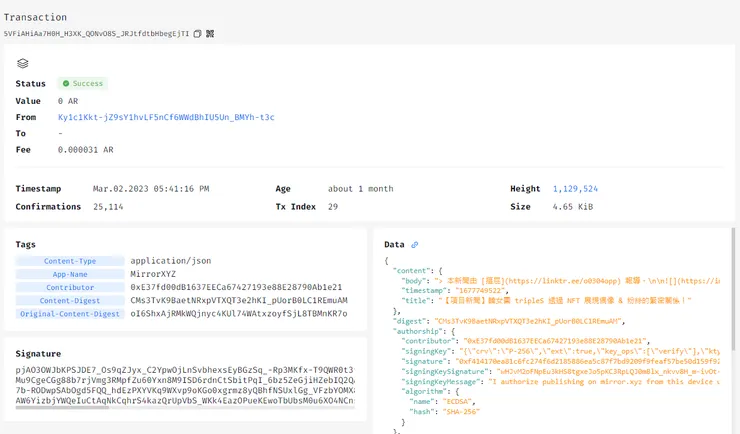
Task: Select the App-Name tag label
Action: (69, 274)
